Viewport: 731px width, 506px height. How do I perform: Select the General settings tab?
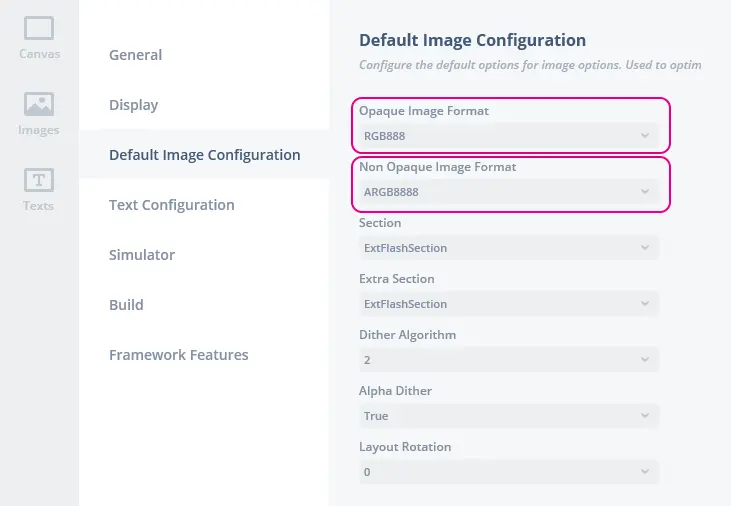(135, 55)
